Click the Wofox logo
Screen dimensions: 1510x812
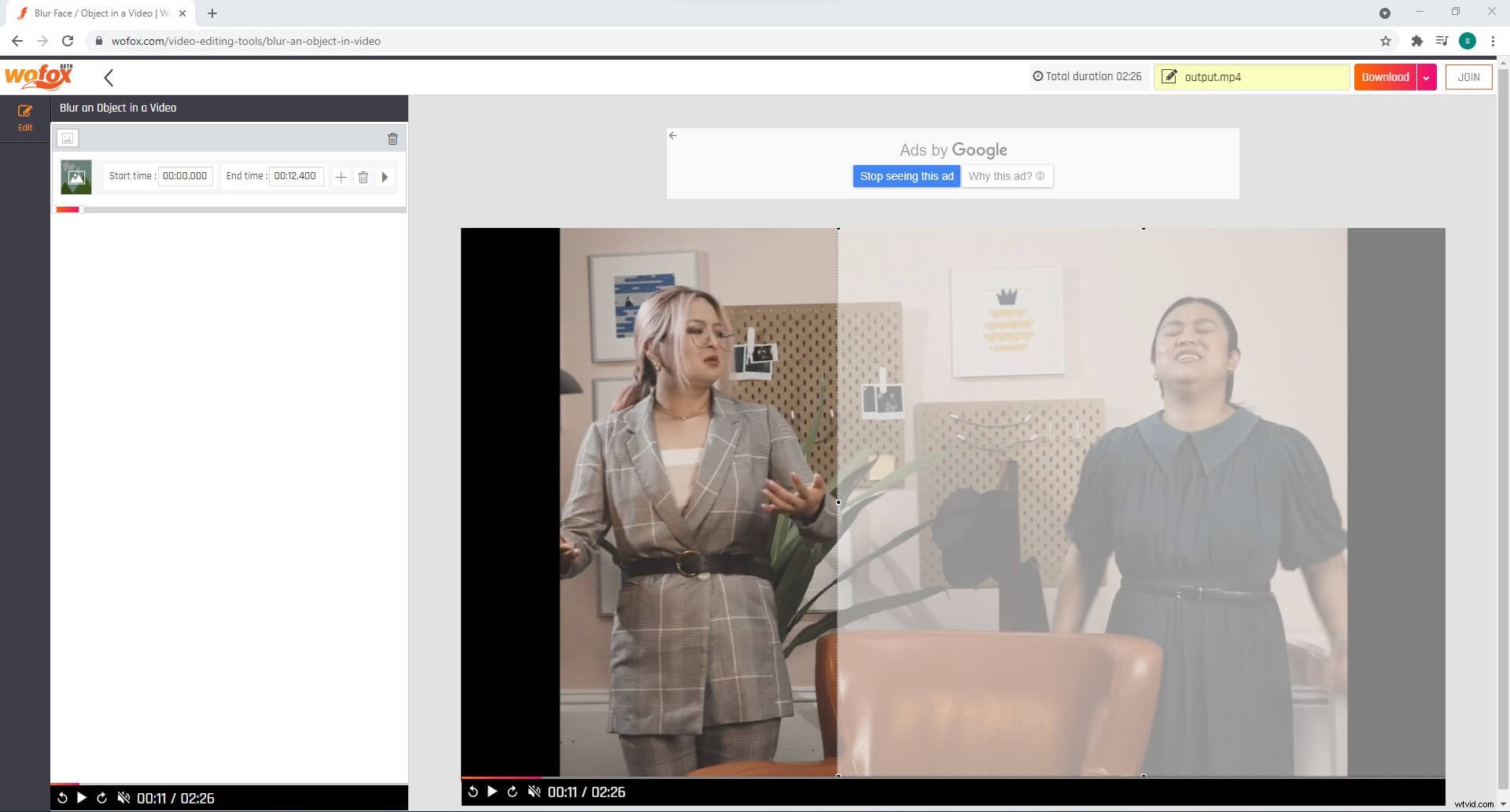[36, 76]
